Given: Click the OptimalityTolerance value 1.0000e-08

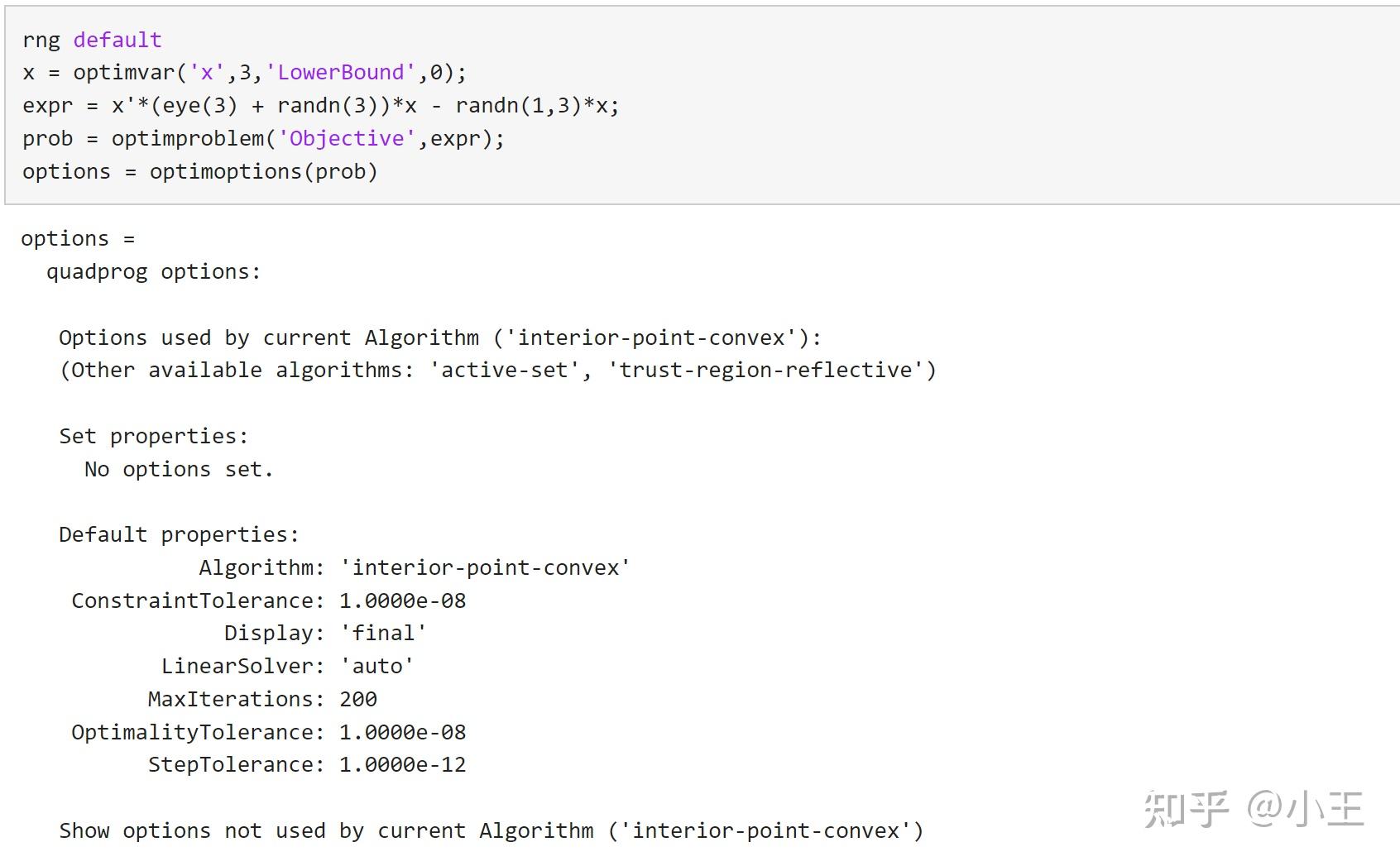Looking at the screenshot, I should (403, 732).
